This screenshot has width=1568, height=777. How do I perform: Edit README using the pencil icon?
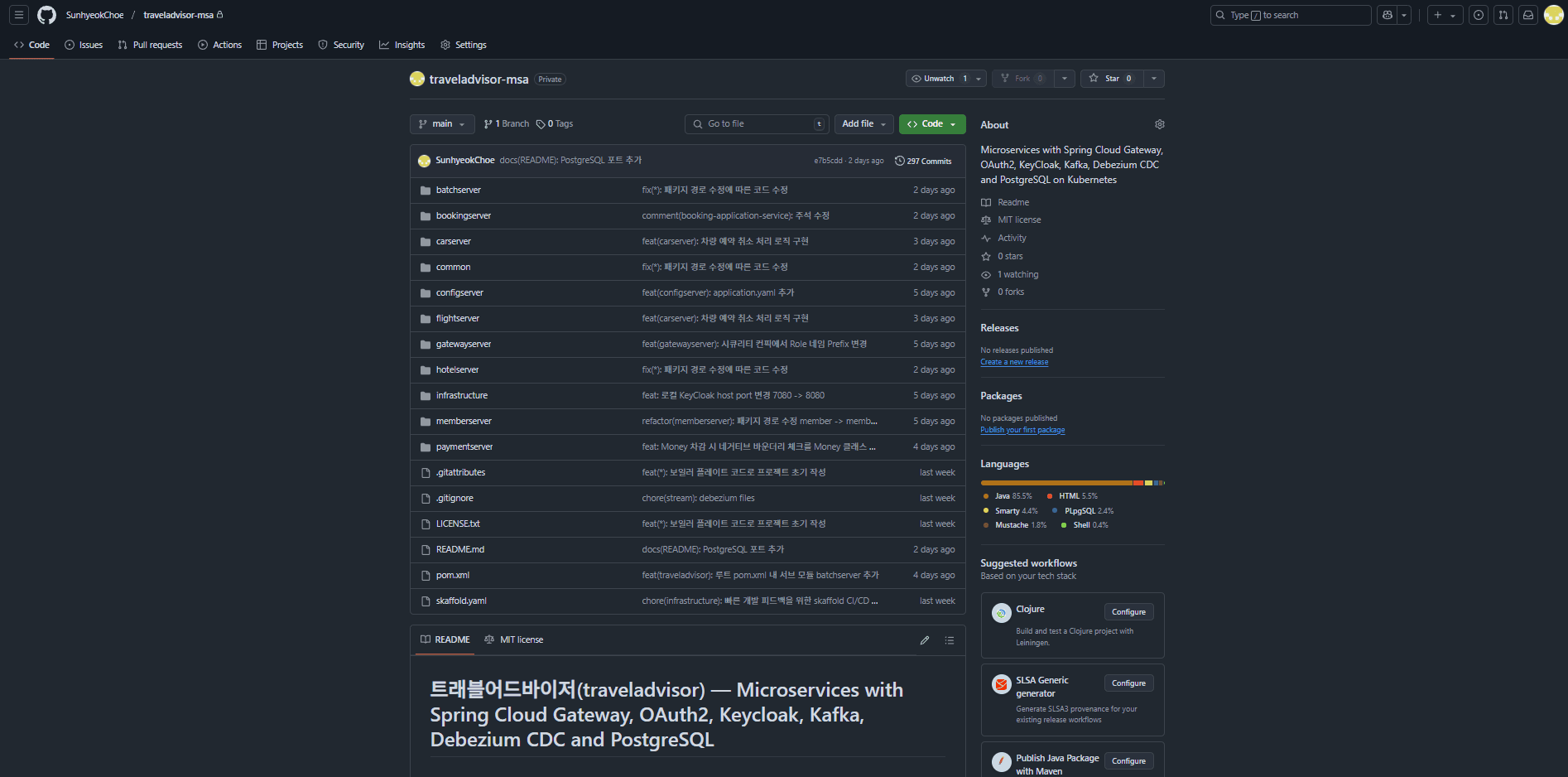[925, 640]
